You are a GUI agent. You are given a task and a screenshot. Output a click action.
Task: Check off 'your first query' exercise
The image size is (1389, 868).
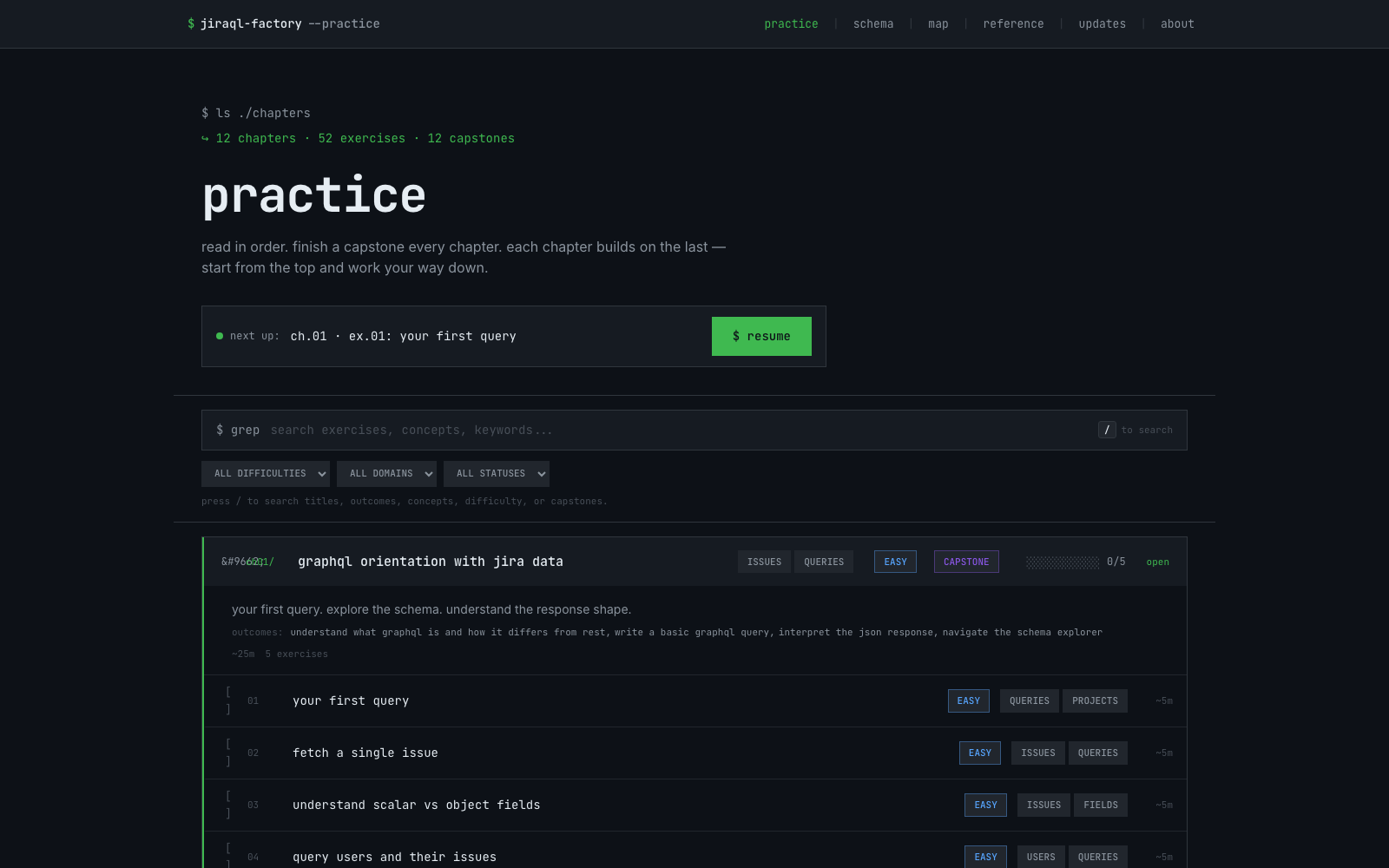pyautogui.click(x=228, y=700)
